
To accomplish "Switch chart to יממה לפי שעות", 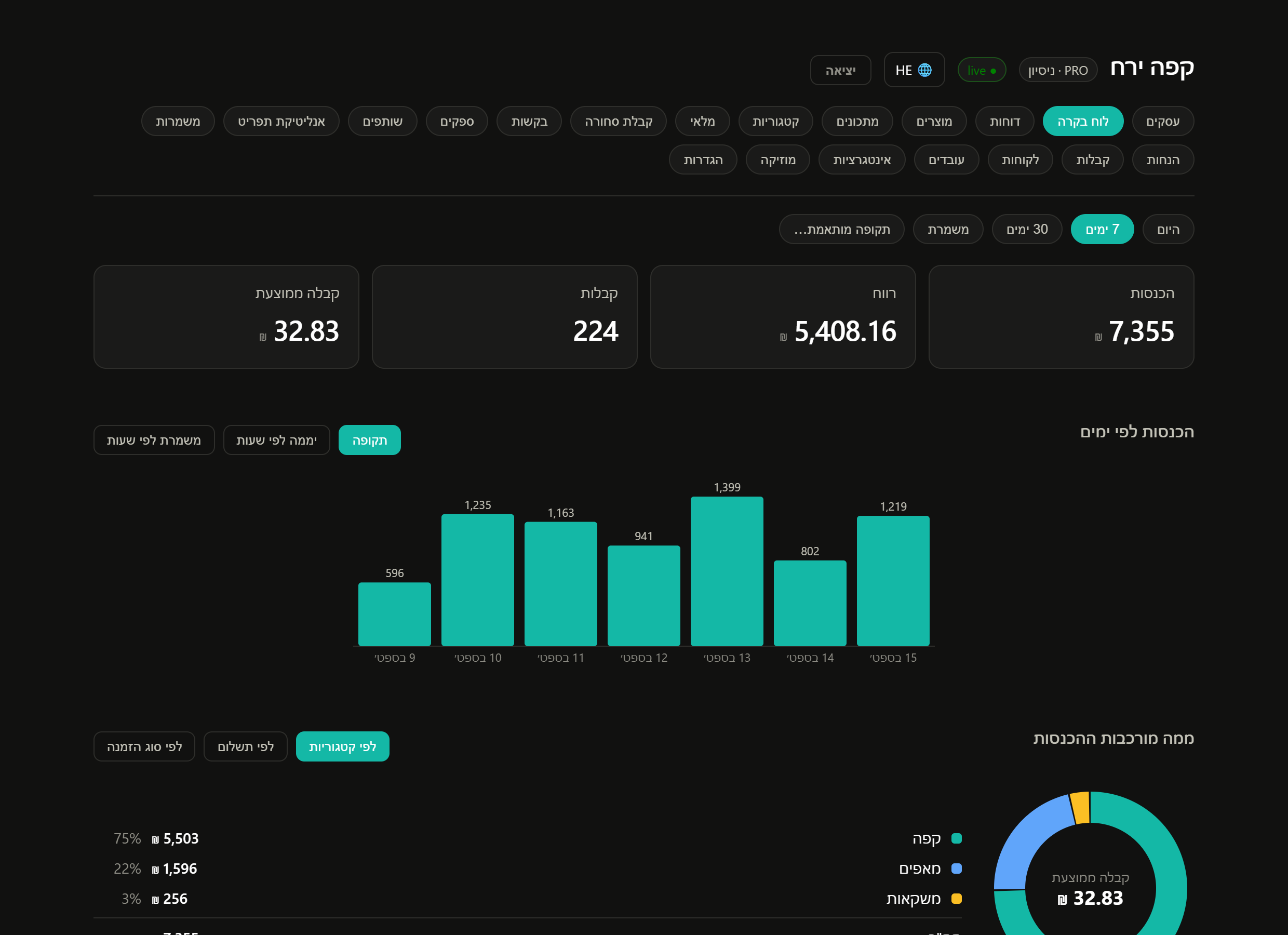I will [277, 440].
